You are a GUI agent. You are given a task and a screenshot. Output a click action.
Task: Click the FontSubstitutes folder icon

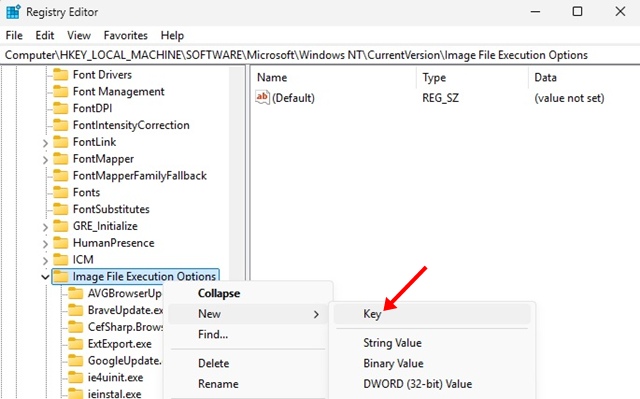(x=61, y=209)
